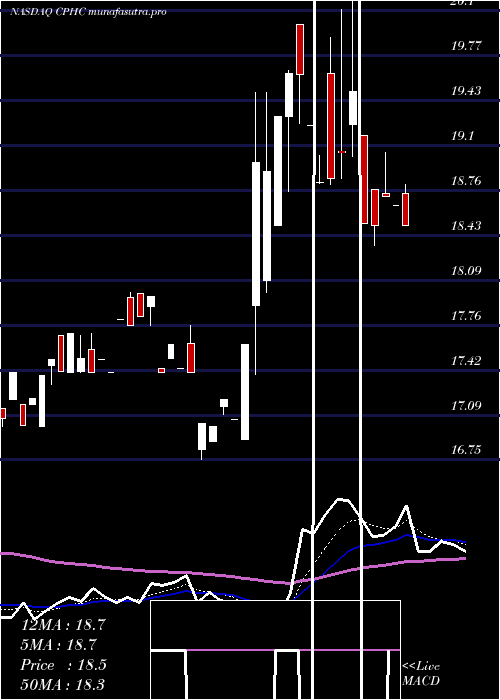Click the NASDAQ CPHC munafasutra.pro title text
The width and height of the screenshot is (500, 700).
[x=88, y=12]
